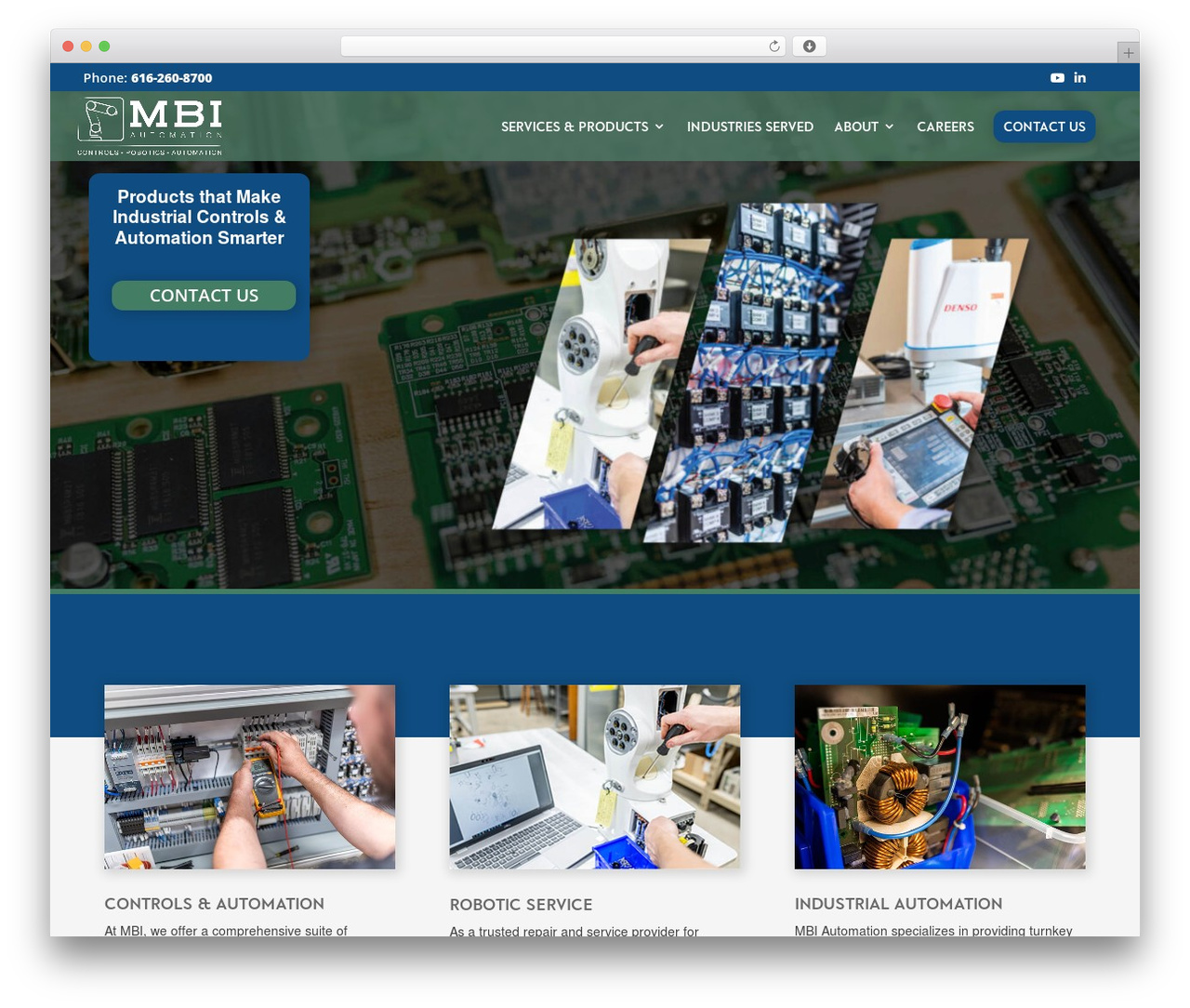Click the browser download icon
Image resolution: width=1190 pixels, height=1008 pixels.
coord(810,46)
